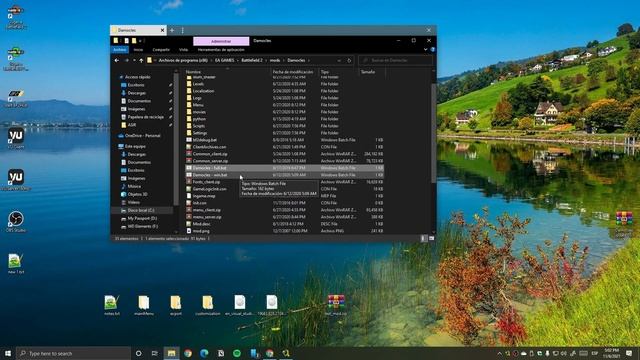
Task: Open Microsoft Edge from the taskbar
Action: pyautogui.click(x=204, y=353)
